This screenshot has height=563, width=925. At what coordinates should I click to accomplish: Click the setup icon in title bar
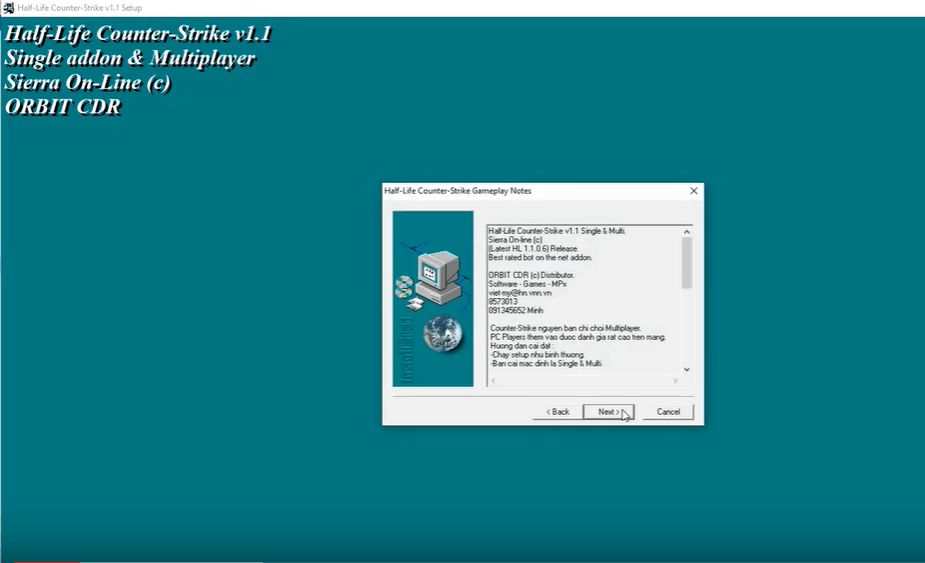coord(8,8)
